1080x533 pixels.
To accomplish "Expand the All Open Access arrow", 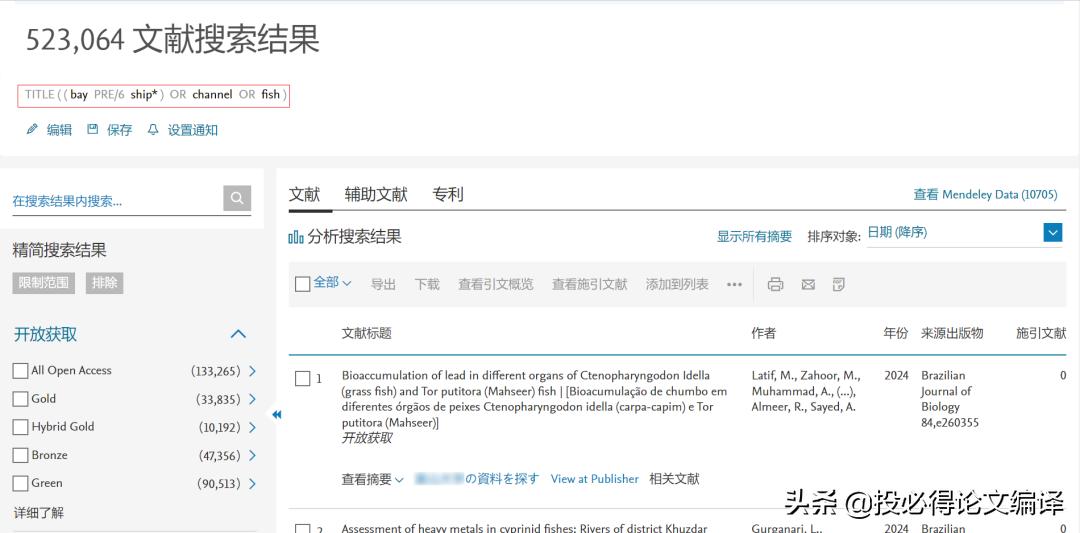I will click(x=252, y=370).
